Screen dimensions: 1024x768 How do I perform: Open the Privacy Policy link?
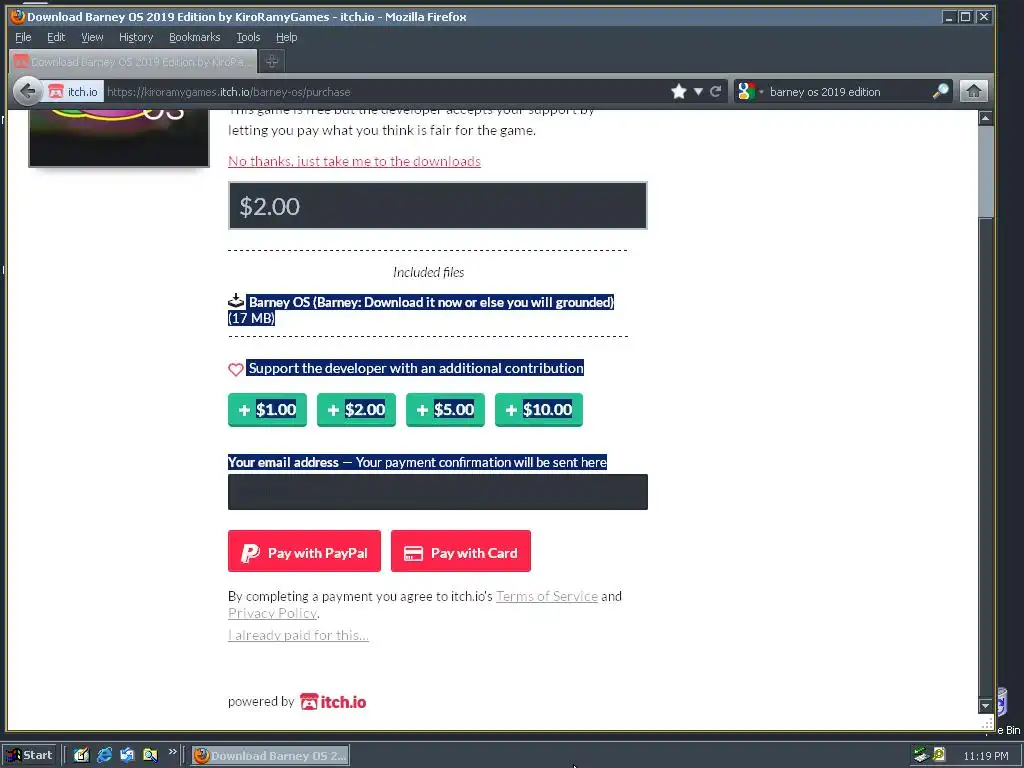pos(272,613)
